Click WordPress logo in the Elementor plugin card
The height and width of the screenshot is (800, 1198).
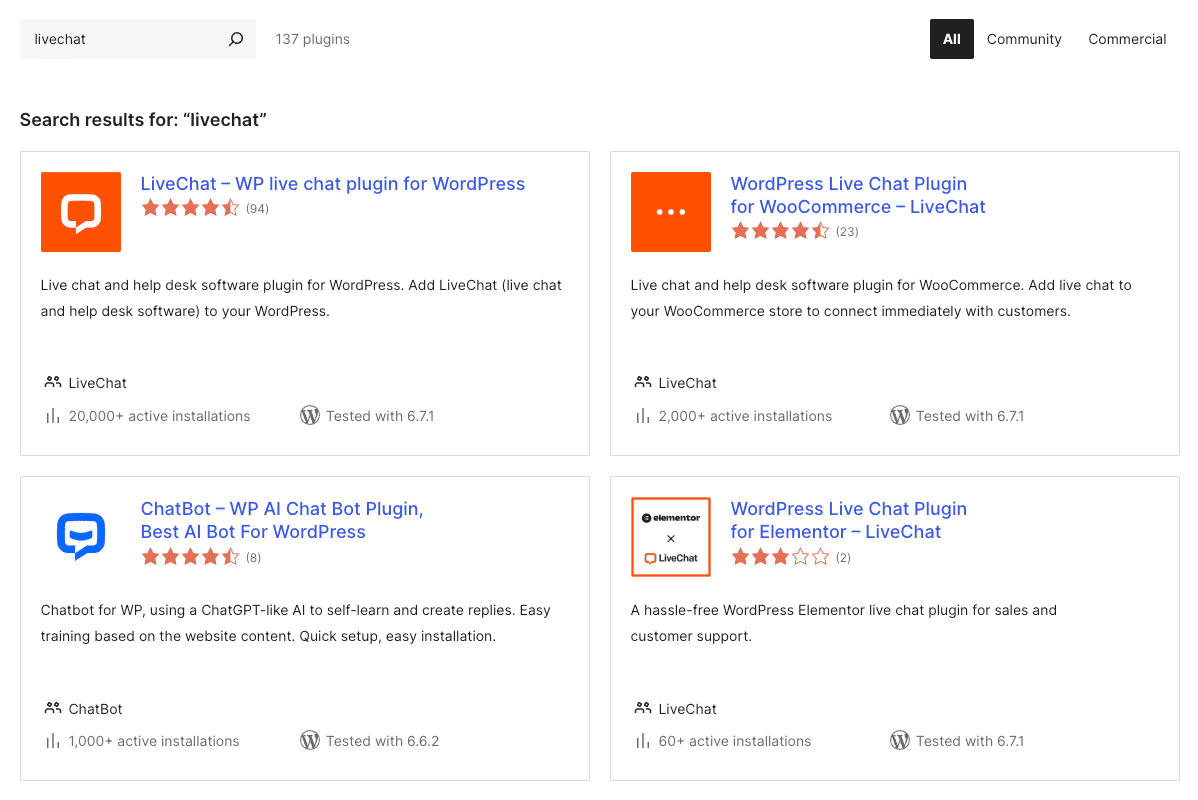pyautogui.click(x=899, y=740)
